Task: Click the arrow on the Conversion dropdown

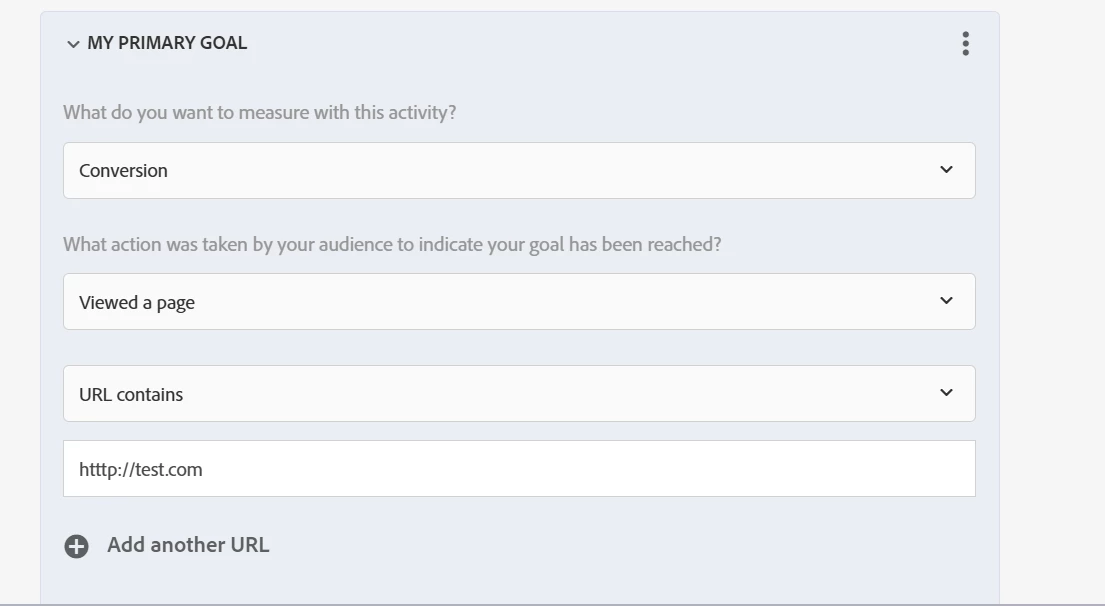Action: pyautogui.click(x=946, y=170)
